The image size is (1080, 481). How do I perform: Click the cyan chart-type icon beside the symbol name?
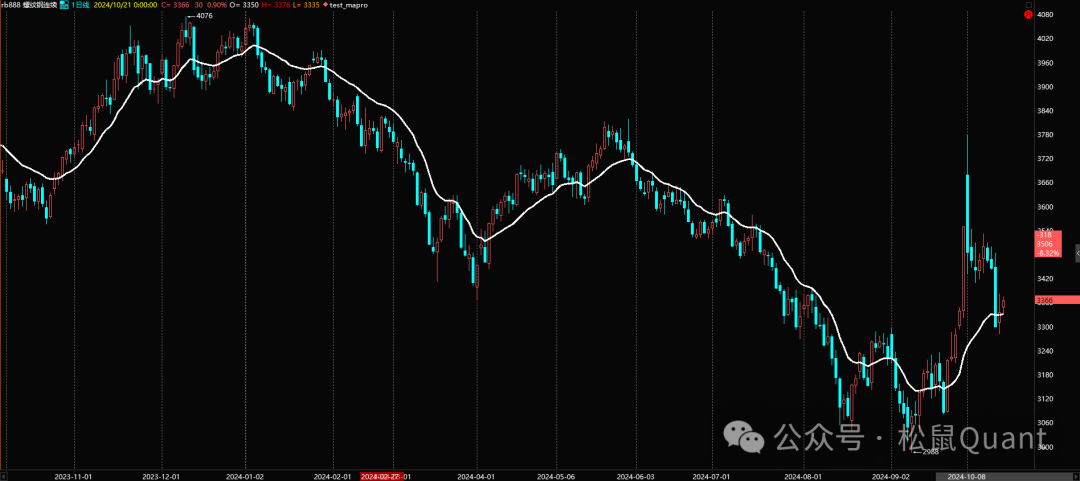tap(65, 5)
